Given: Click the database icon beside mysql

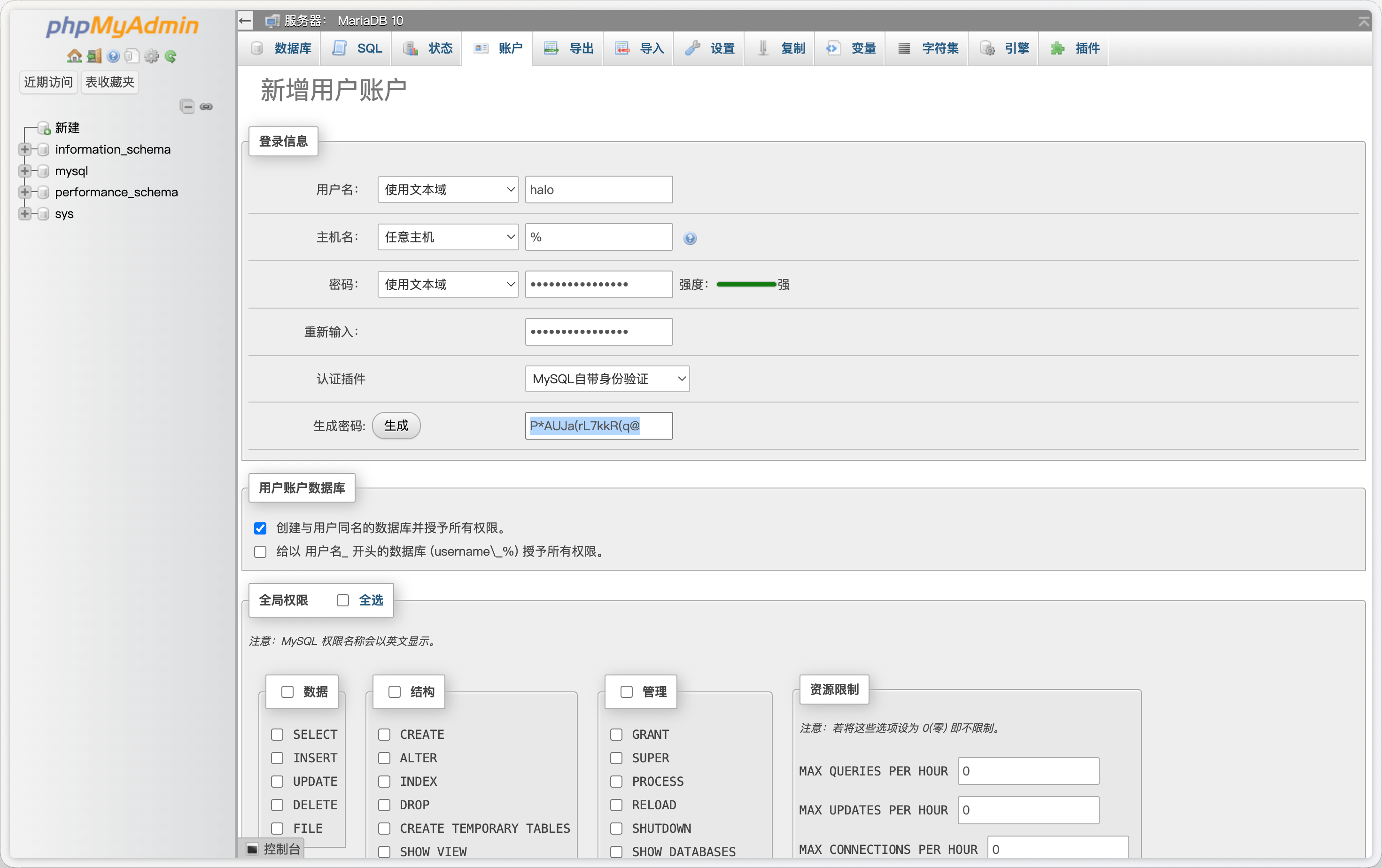Looking at the screenshot, I should 43,171.
